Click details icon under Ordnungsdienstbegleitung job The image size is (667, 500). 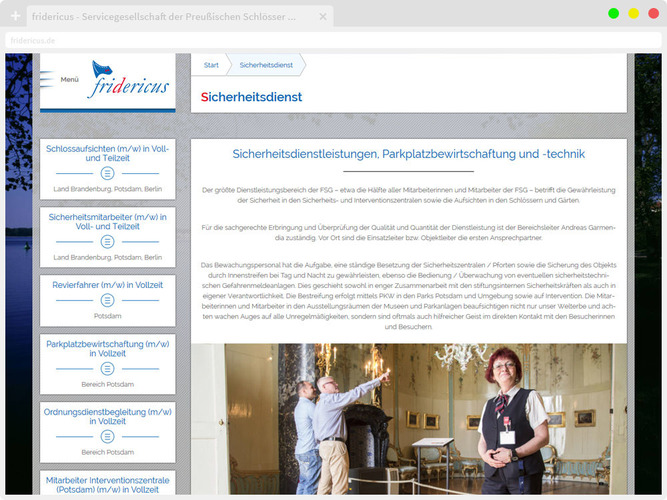pos(107,437)
